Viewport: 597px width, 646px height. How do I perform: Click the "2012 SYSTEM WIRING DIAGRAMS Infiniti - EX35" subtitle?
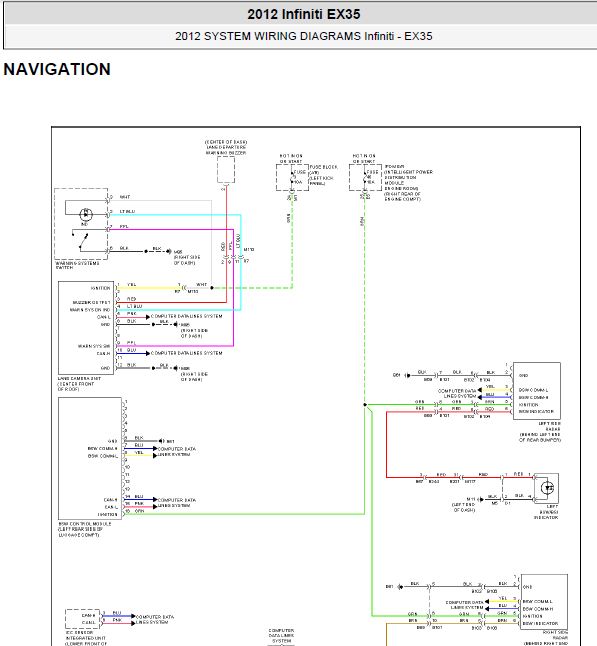pyautogui.click(x=304, y=36)
